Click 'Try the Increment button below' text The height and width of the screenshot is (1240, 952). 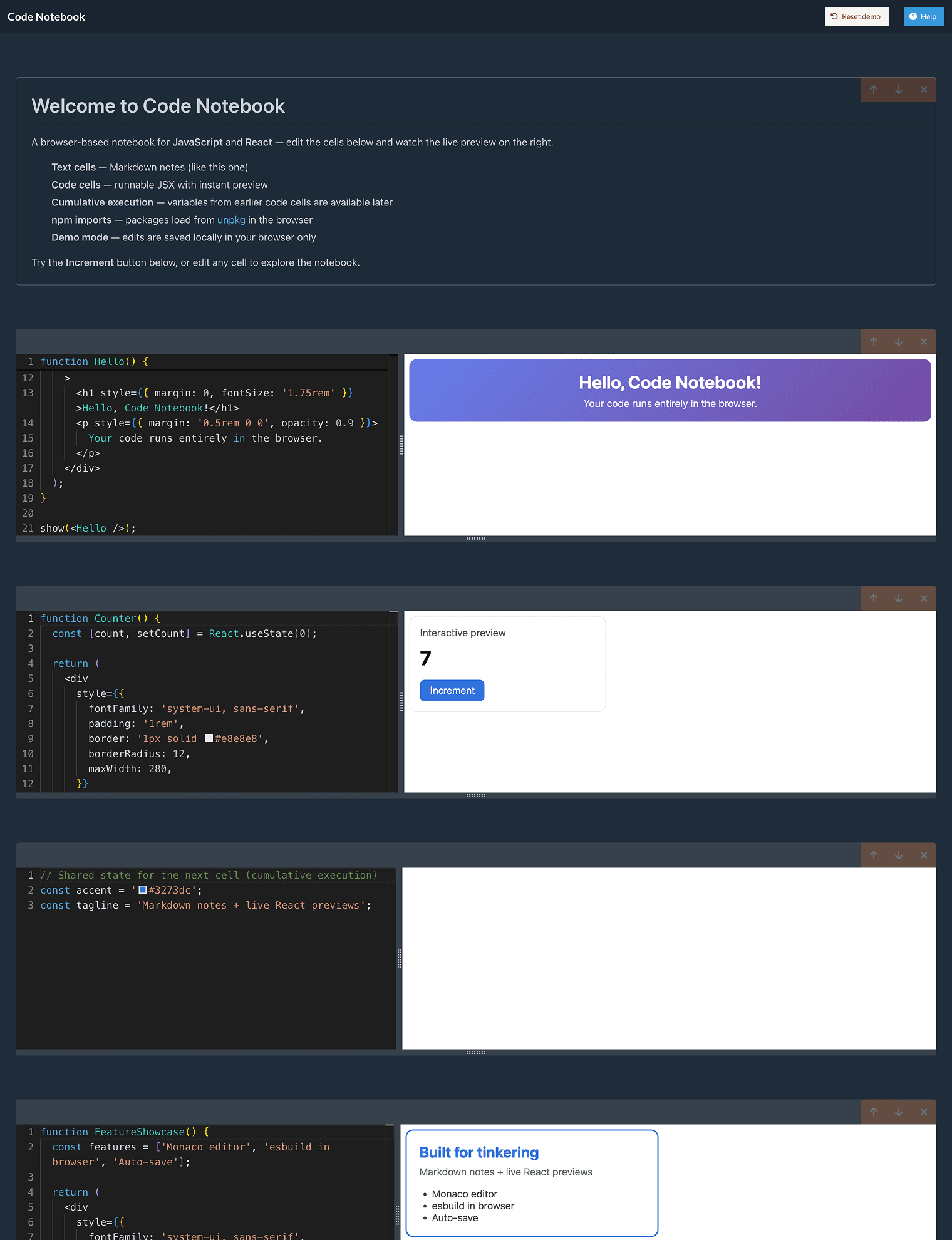pos(196,262)
